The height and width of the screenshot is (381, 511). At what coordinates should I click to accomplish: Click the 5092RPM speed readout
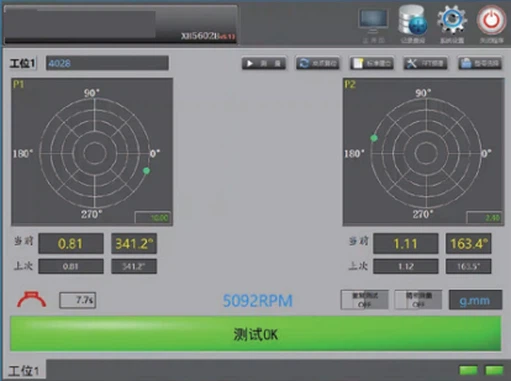pyautogui.click(x=257, y=301)
